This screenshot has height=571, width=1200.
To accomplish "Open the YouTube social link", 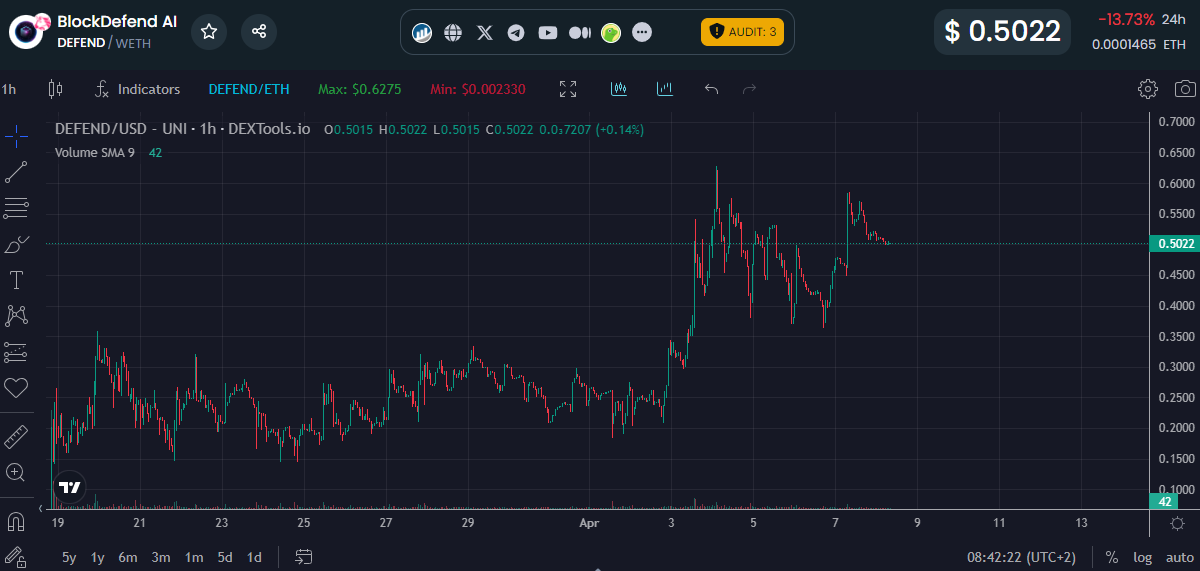I will coord(548,33).
